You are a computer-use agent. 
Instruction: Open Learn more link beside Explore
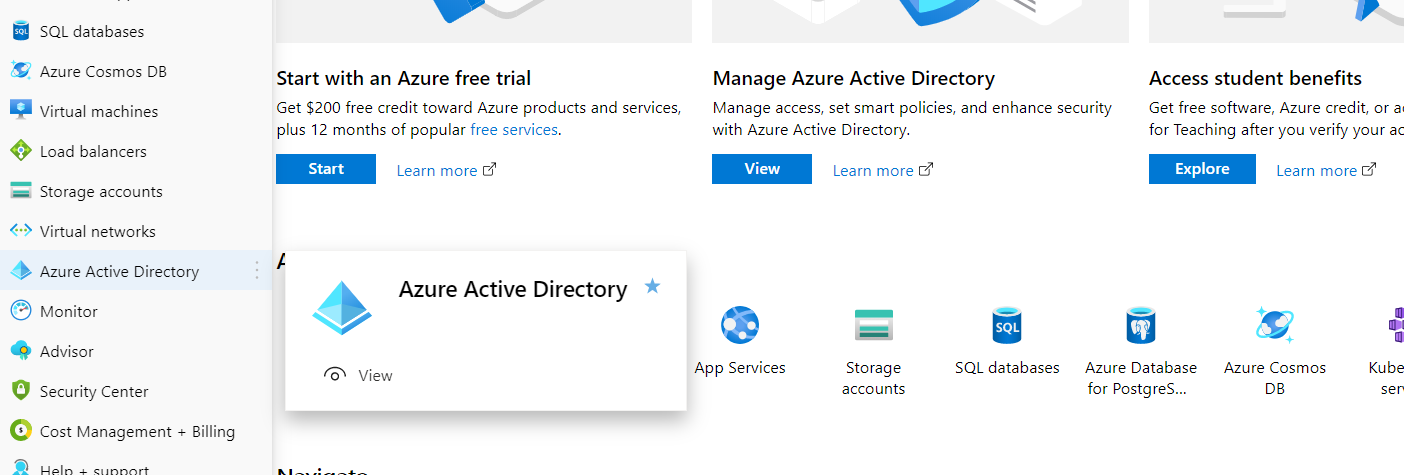pos(1326,170)
